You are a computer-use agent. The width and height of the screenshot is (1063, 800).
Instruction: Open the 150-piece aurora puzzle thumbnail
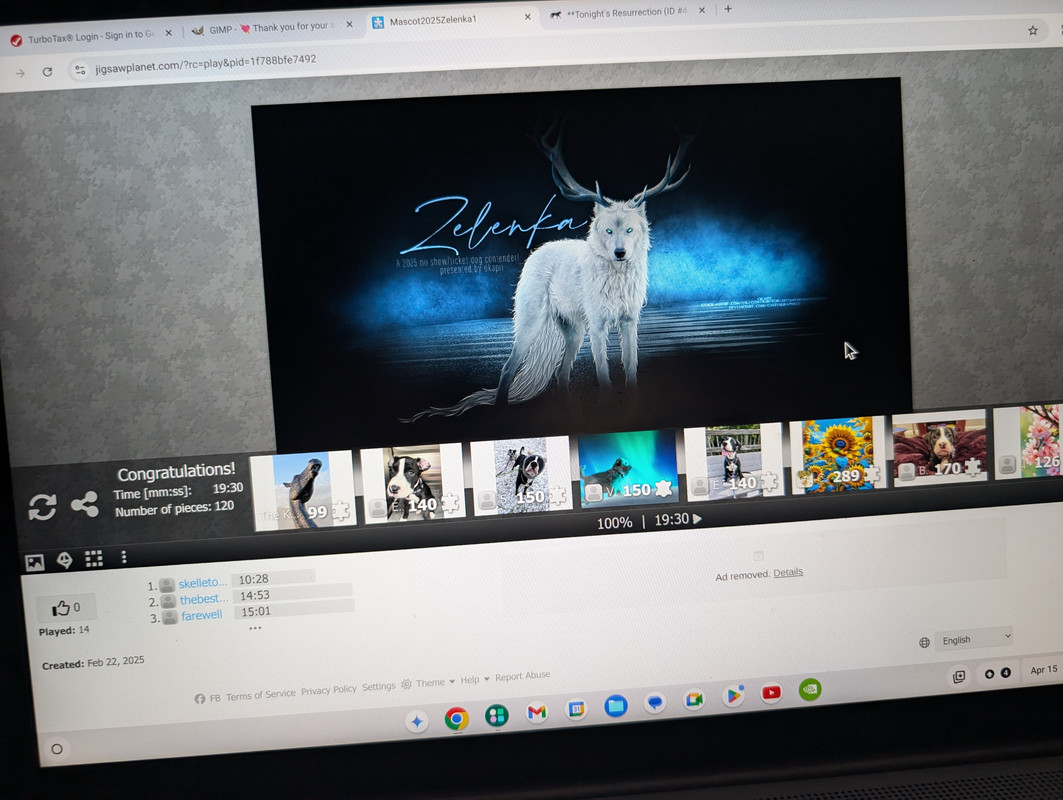tap(627, 468)
